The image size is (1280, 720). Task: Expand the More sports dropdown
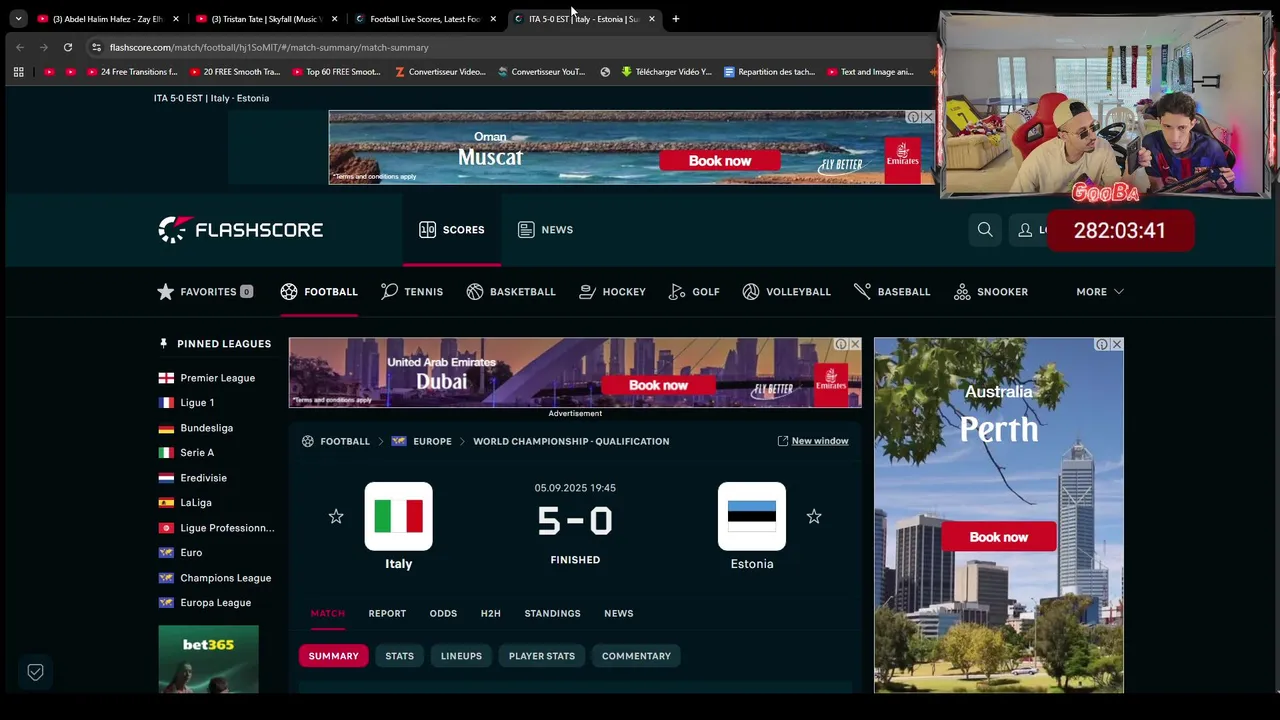click(1100, 292)
